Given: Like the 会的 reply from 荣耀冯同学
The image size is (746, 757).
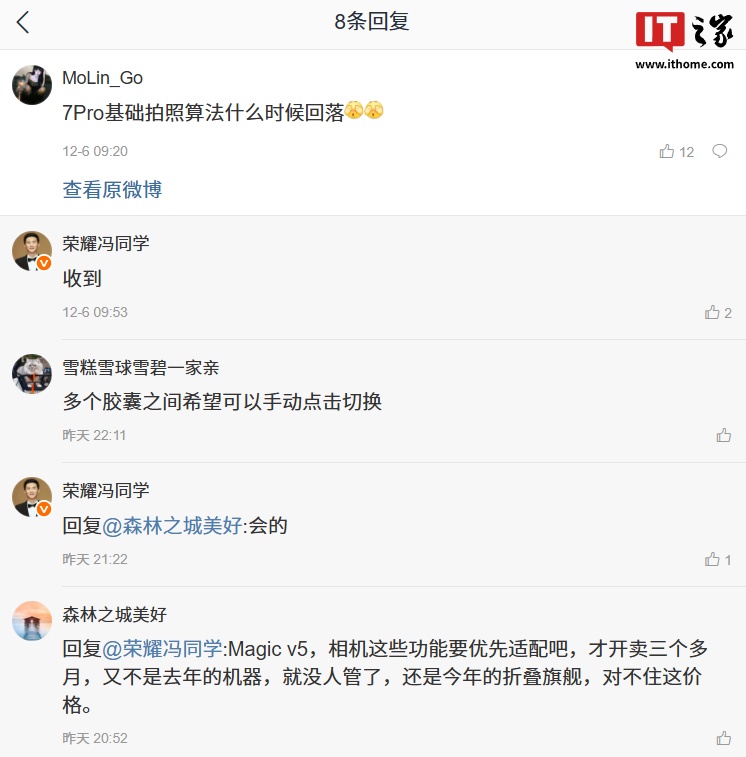Looking at the screenshot, I should coord(712,560).
